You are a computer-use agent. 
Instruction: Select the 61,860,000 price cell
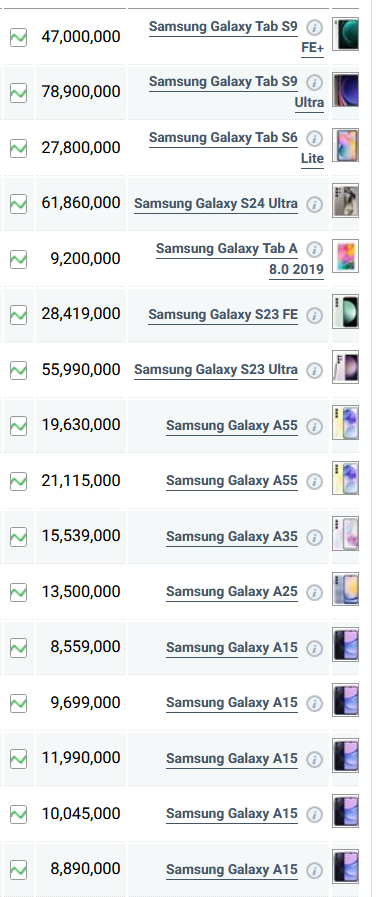point(81,204)
